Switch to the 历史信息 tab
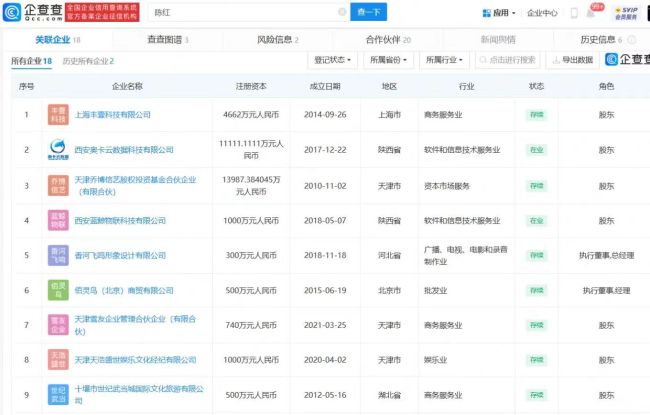Screen dimensions: 650x415 601,40
